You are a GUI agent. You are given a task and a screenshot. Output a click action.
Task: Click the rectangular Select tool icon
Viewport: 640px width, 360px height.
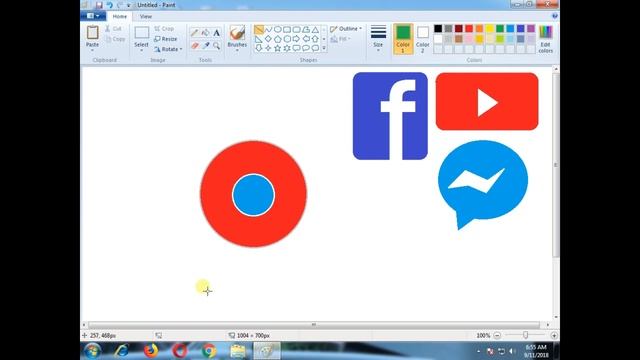(x=142, y=33)
